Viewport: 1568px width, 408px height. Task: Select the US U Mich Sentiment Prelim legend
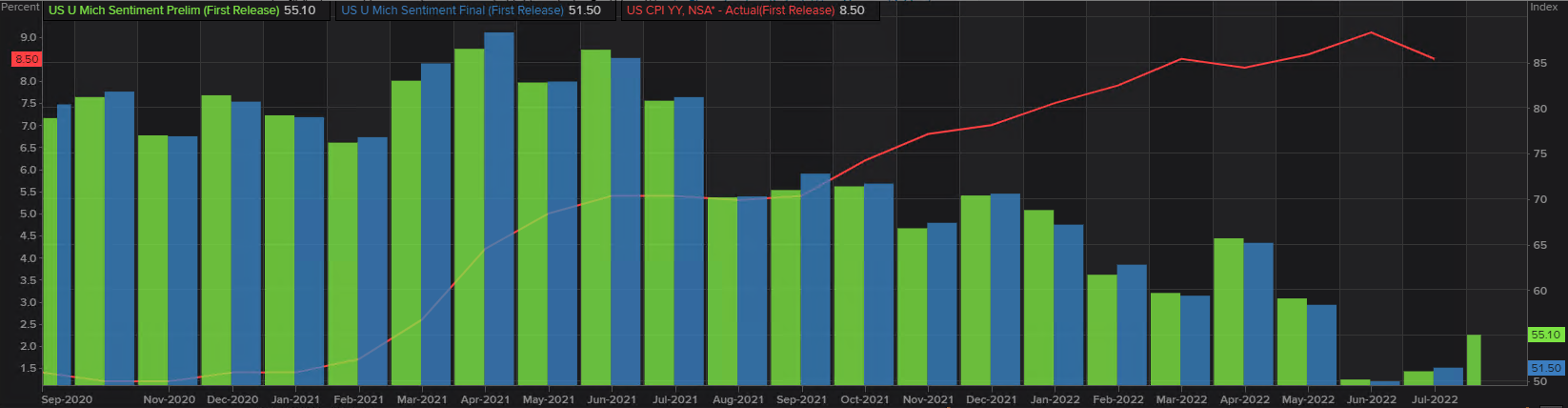(181, 10)
